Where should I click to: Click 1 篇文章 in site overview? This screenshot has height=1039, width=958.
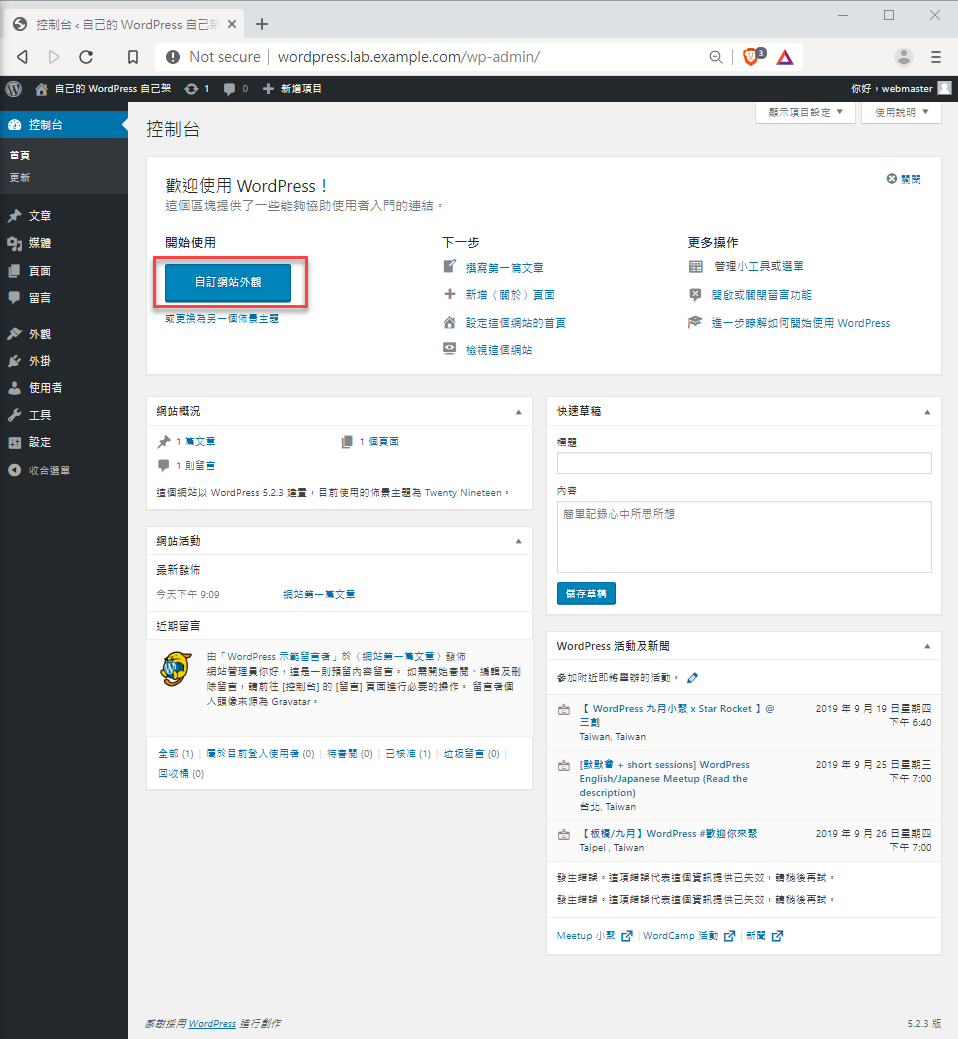(x=195, y=441)
